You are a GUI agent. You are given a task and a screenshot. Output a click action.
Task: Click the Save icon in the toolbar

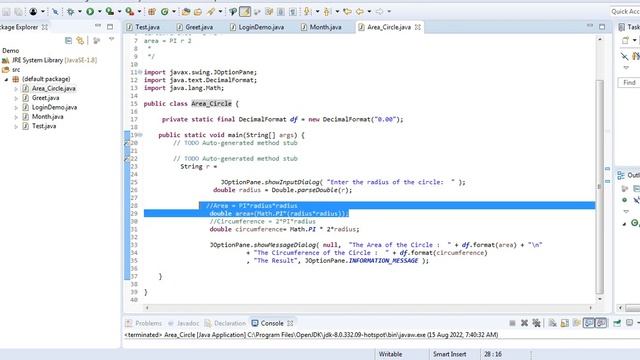coord(6,12)
